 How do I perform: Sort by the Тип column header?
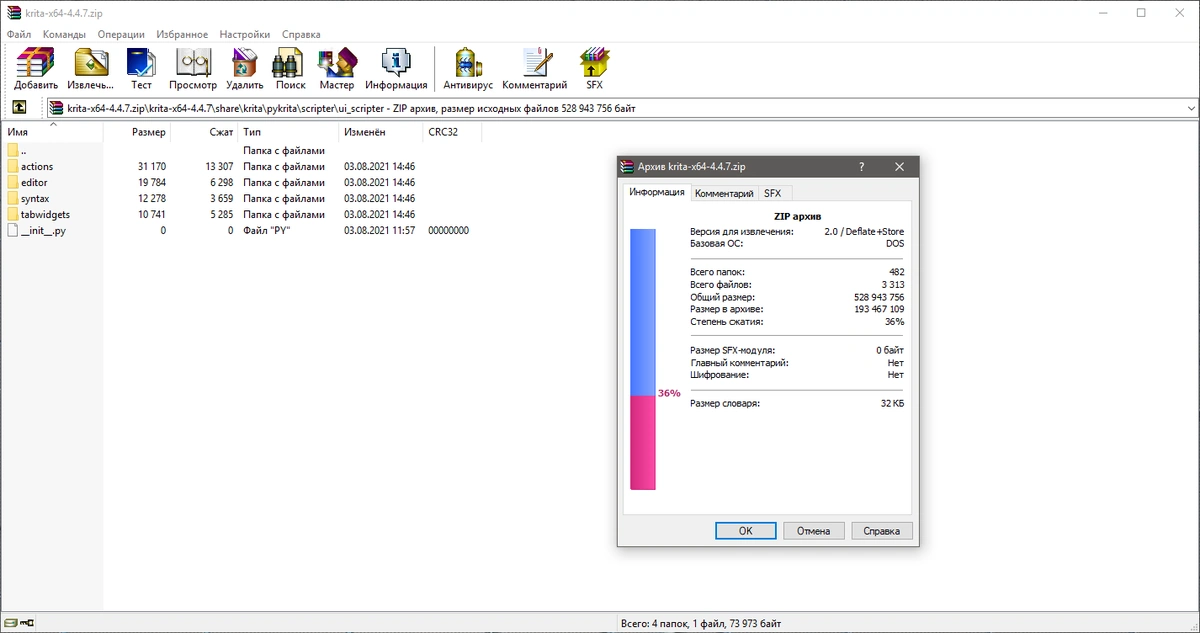click(288, 132)
